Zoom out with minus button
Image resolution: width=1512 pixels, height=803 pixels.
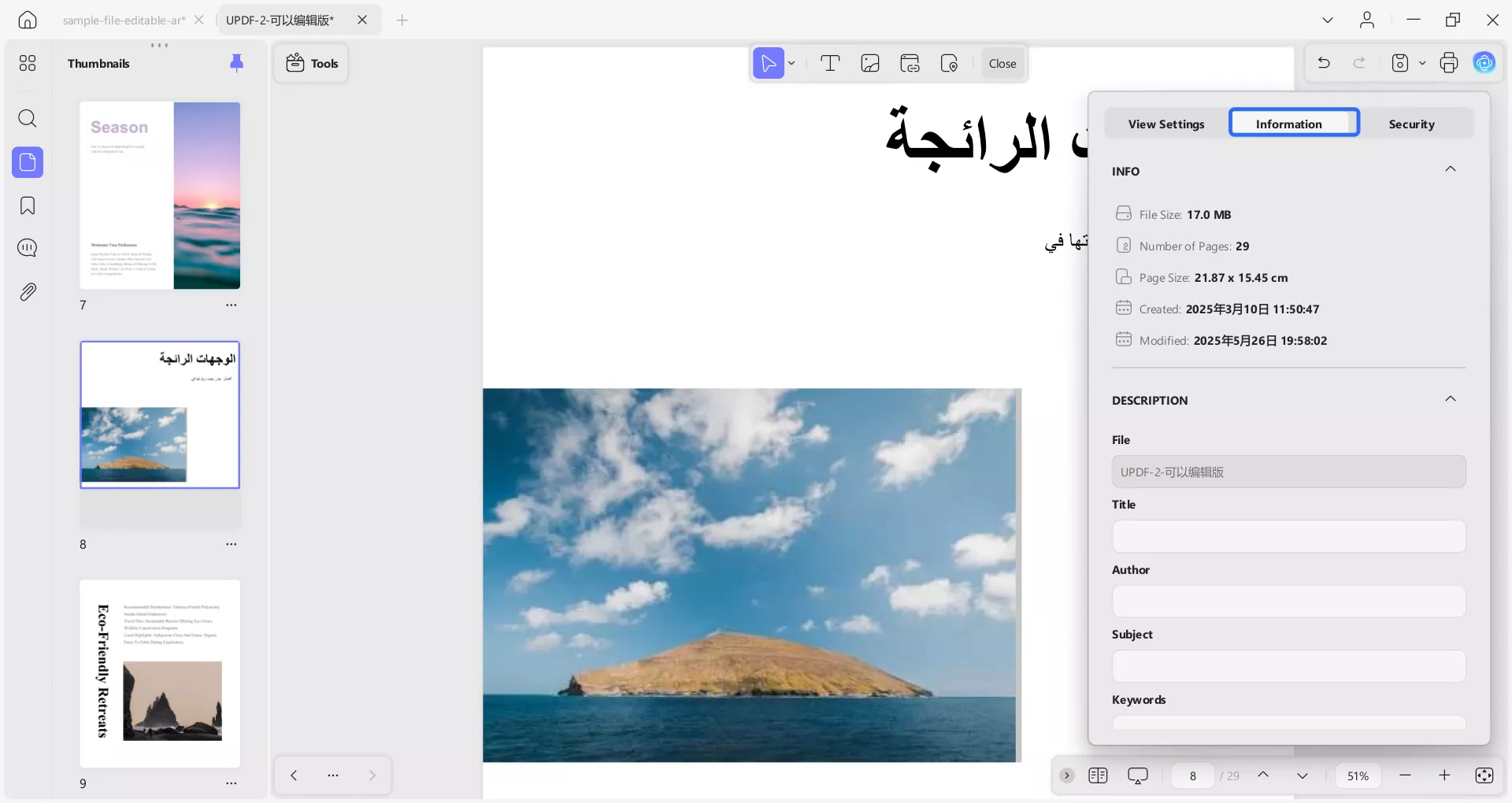(x=1405, y=775)
